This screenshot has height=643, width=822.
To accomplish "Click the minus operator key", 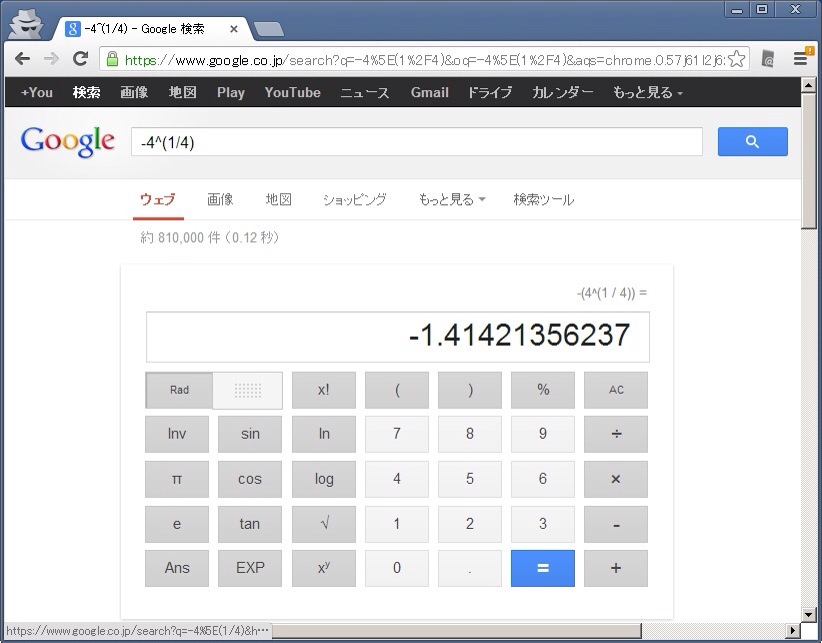I will click(x=616, y=524).
